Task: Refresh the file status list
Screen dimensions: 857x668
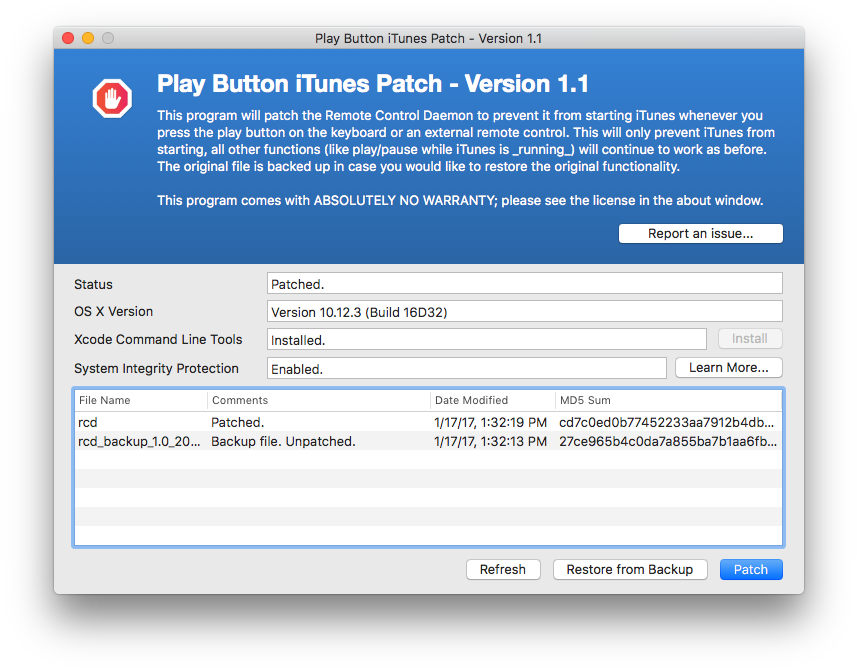Action: 503,570
